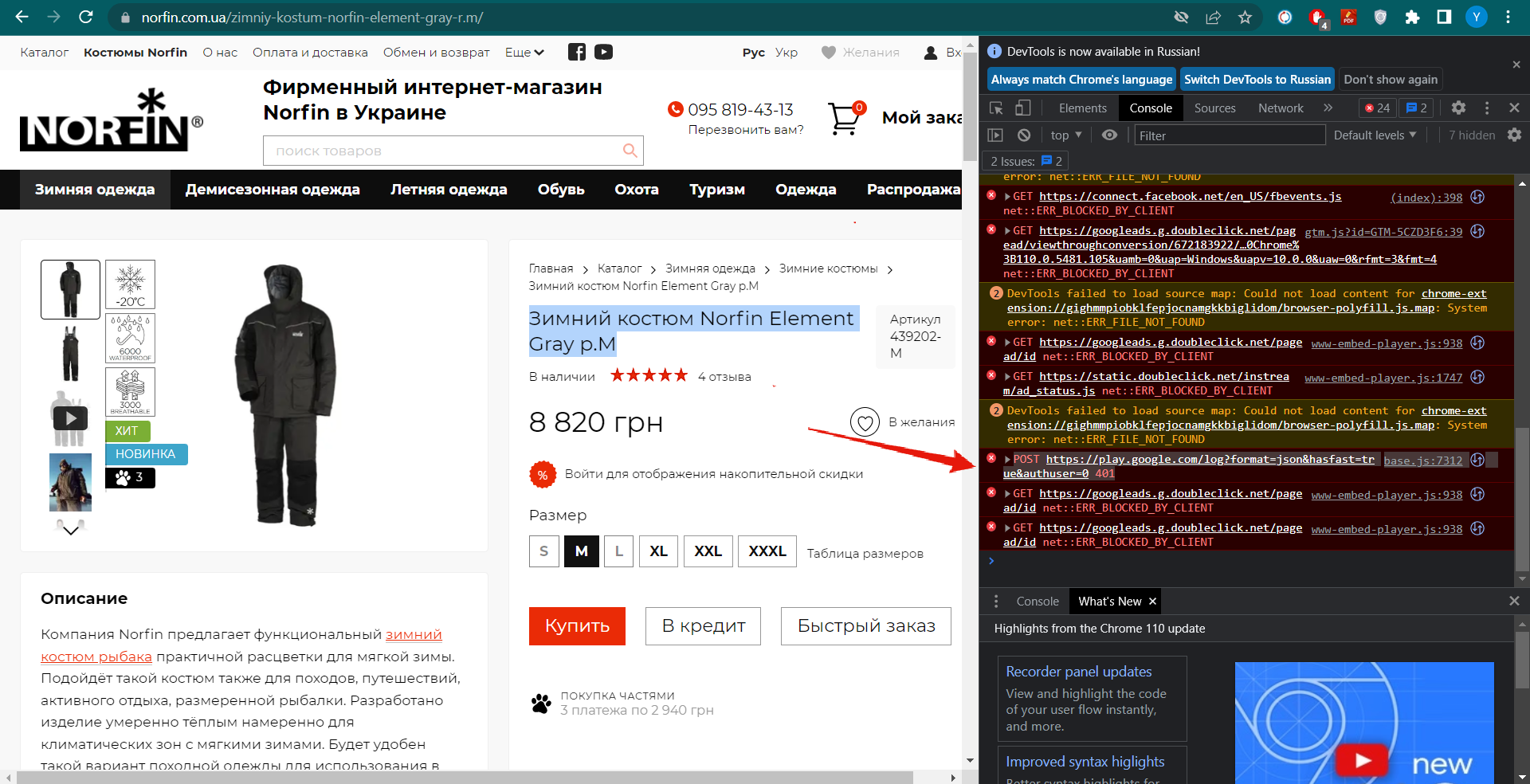
Task: Toggle live expression eye icon
Action: pyautogui.click(x=1109, y=135)
